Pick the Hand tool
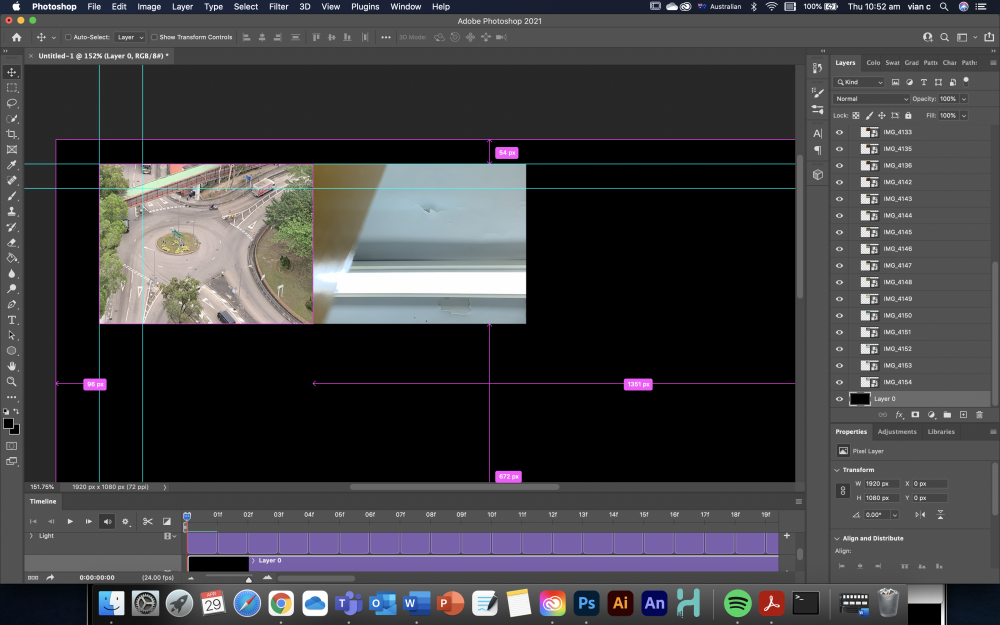 coord(12,366)
